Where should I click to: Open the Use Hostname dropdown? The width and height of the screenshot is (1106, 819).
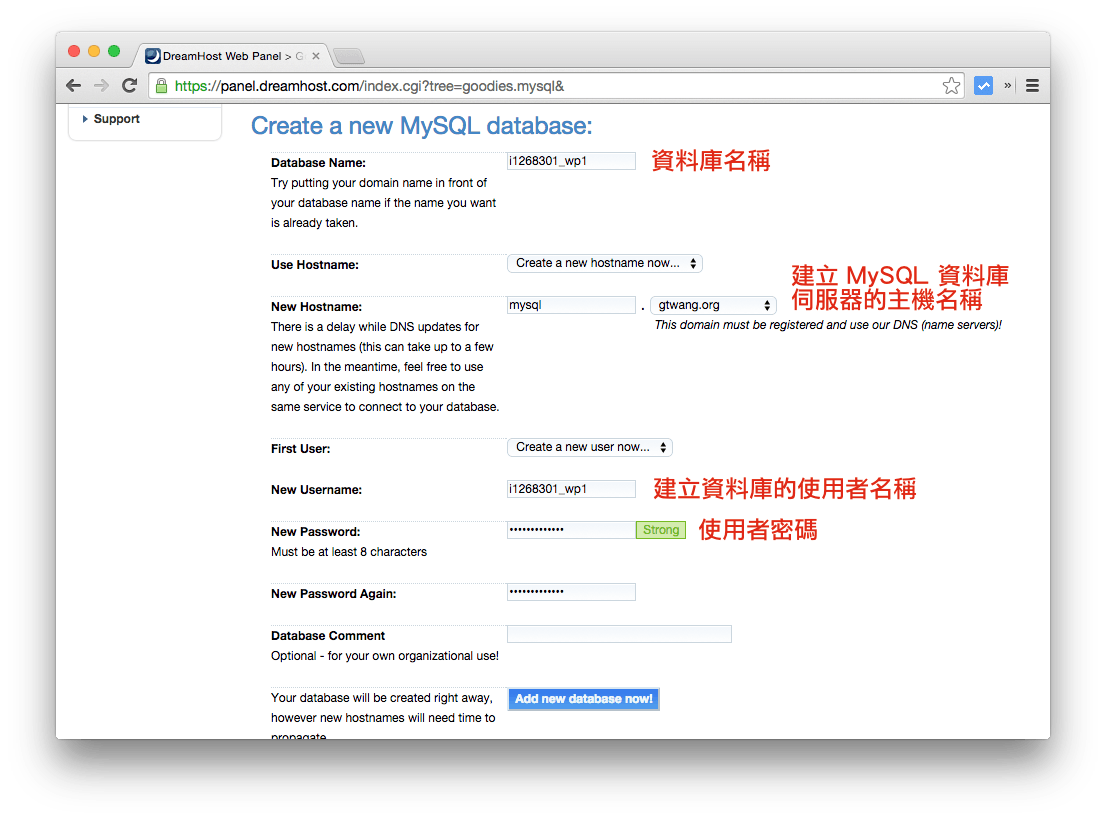[x=604, y=263]
